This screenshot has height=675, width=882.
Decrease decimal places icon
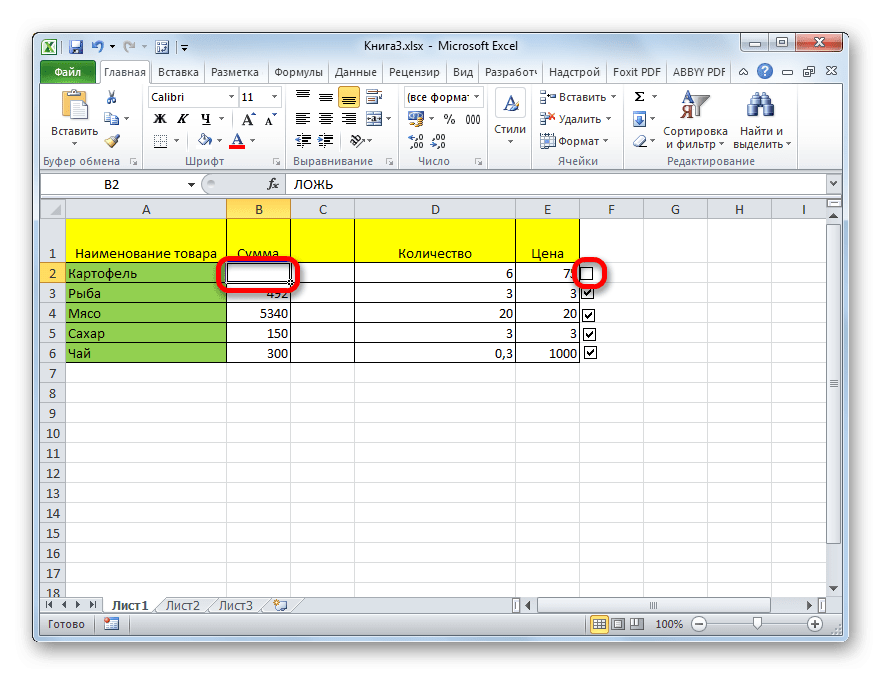(x=439, y=141)
